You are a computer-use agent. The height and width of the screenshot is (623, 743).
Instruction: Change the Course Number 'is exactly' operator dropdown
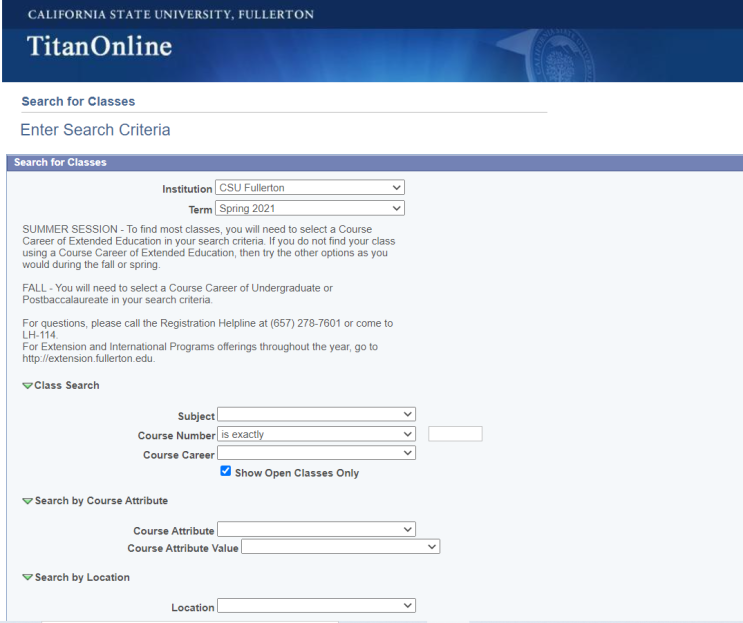tap(316, 434)
